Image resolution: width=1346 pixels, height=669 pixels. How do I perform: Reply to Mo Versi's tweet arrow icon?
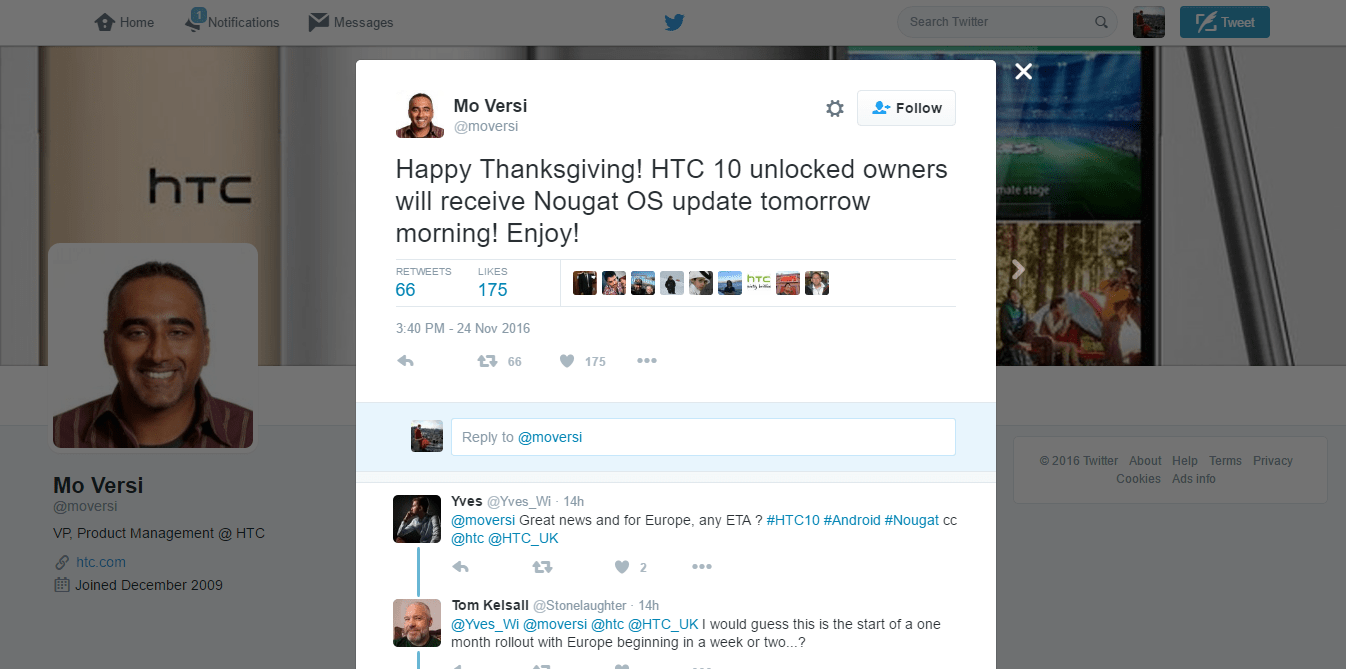coord(405,361)
